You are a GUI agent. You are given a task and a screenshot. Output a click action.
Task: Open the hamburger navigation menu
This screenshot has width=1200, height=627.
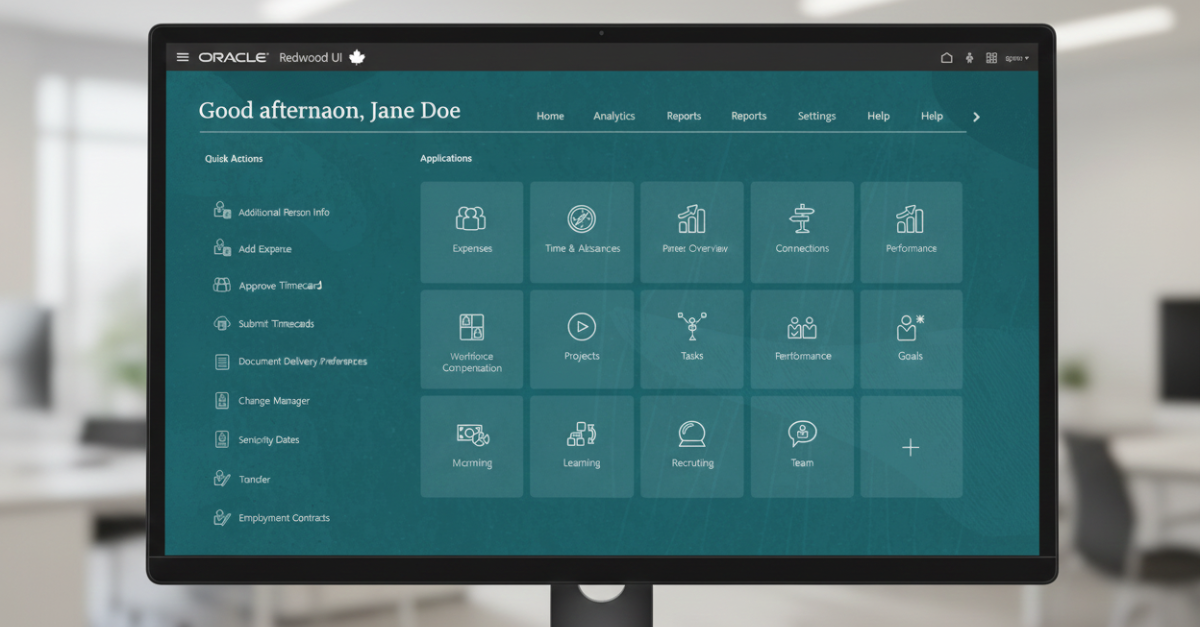pos(182,57)
